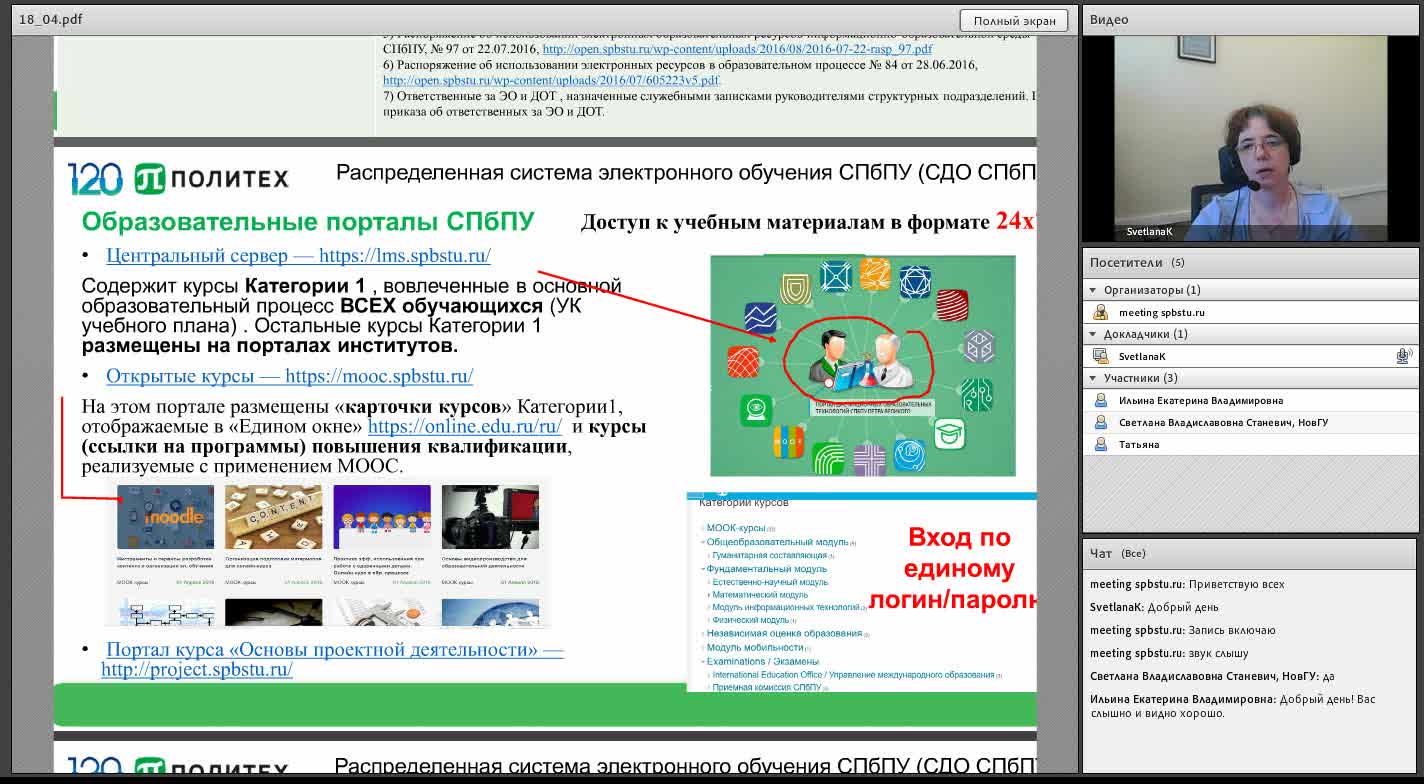Screen dimensions: 1424x784
Task: Click chat message Запись включаю
Action: coord(1182,630)
